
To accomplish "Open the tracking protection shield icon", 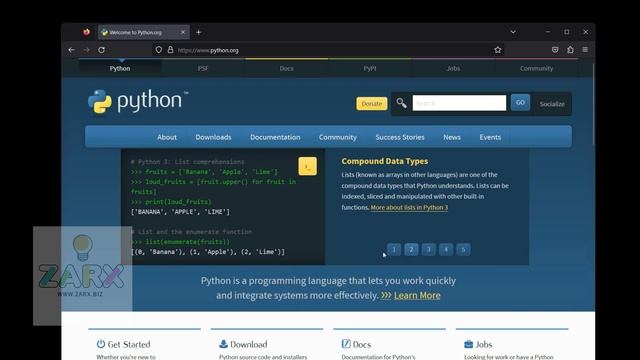I will tap(159, 50).
